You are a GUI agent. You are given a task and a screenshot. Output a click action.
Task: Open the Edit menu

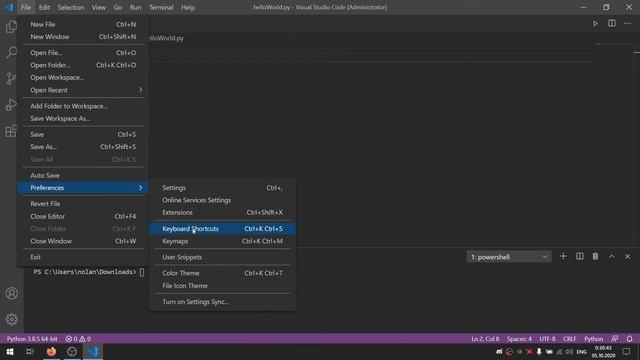pos(44,7)
